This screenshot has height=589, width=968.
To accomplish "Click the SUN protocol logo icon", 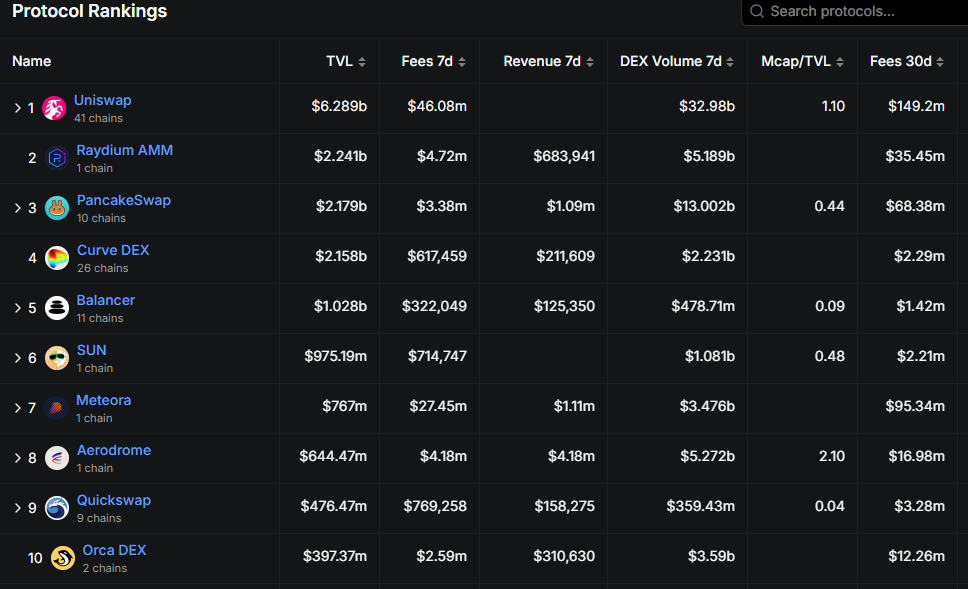I will [x=57, y=358].
